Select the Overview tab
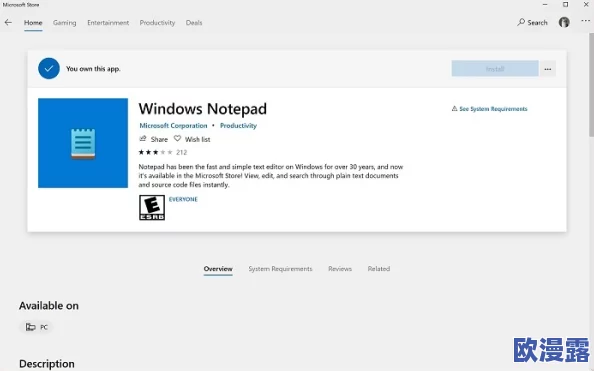594x371 pixels. pos(218,269)
